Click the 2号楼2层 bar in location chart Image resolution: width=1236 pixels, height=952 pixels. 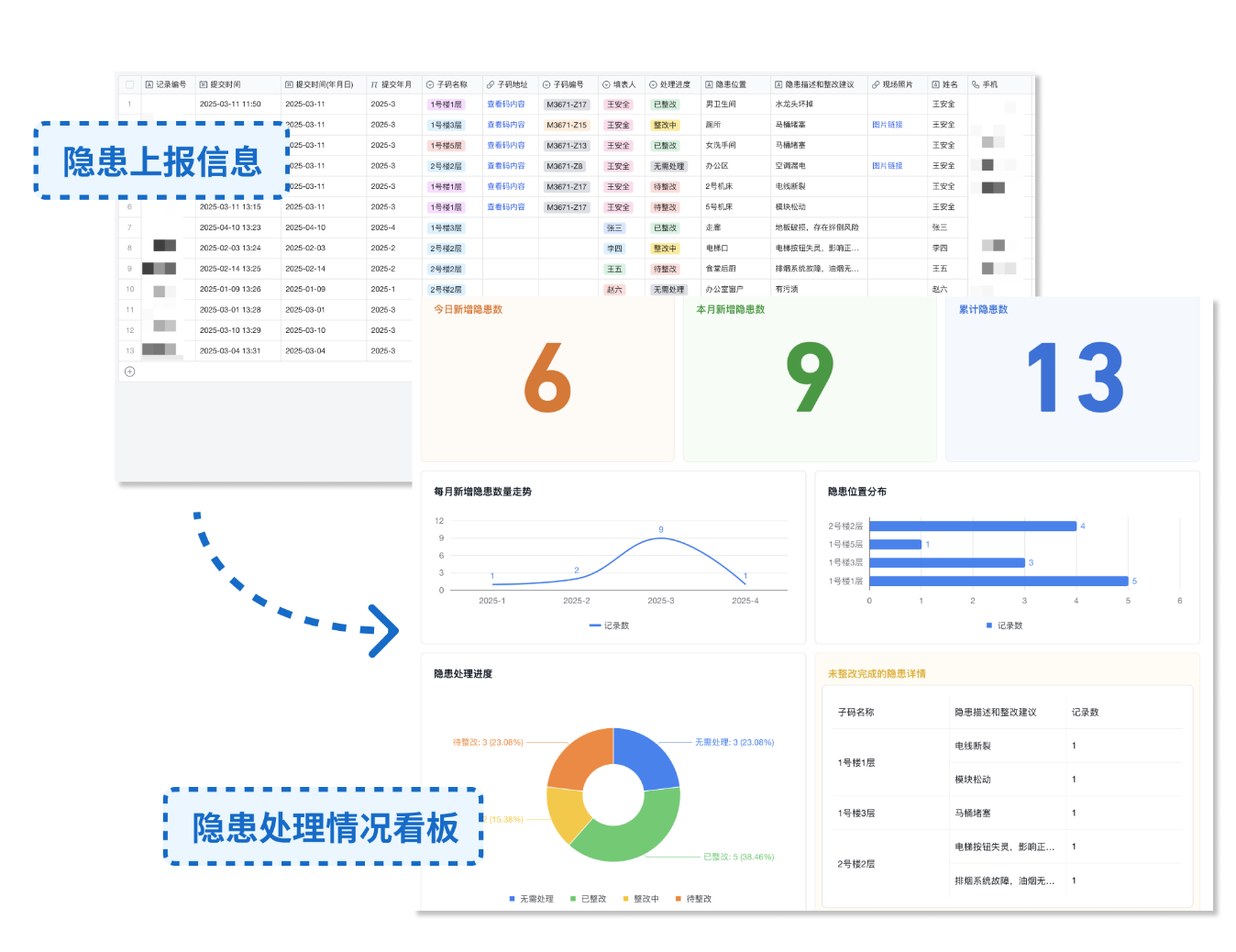pos(973,526)
